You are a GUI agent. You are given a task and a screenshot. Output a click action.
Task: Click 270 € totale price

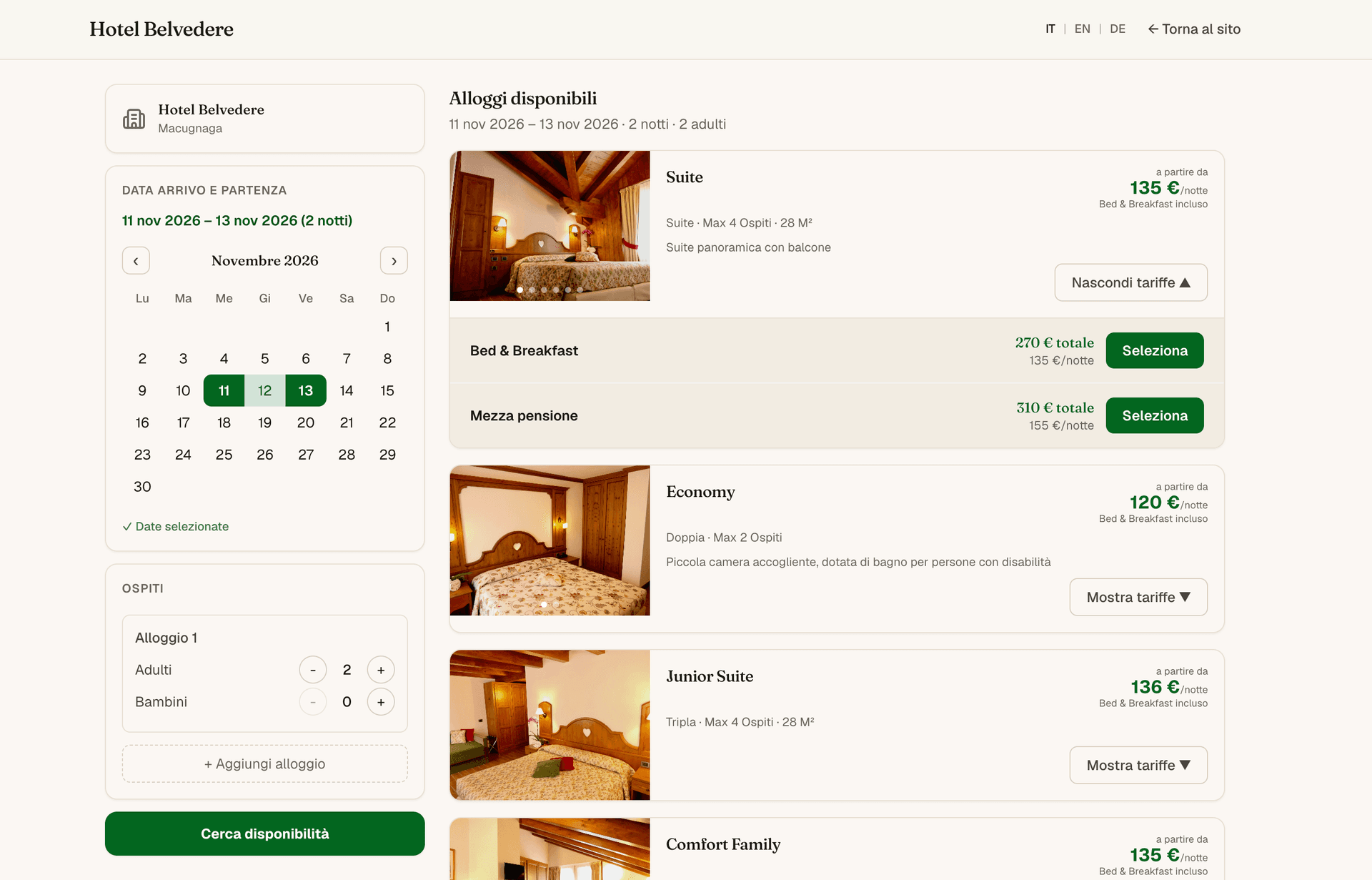click(x=1055, y=342)
